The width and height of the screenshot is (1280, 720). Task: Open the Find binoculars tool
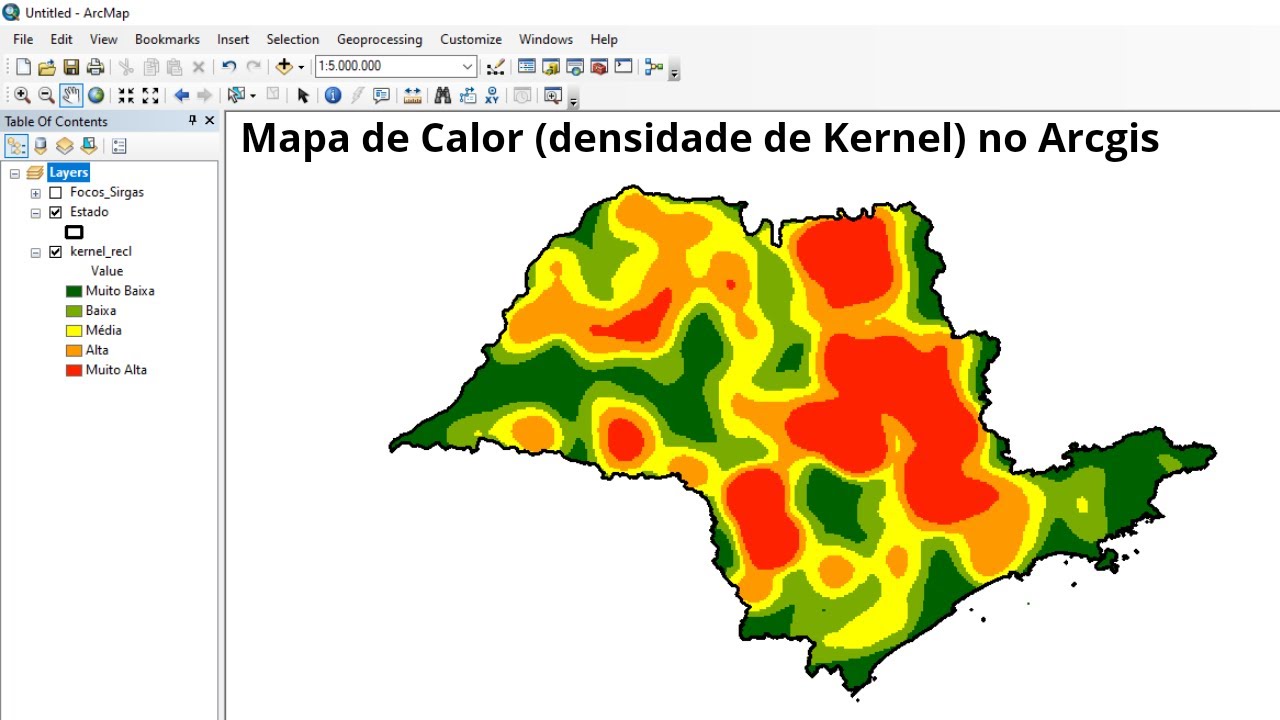coord(443,95)
